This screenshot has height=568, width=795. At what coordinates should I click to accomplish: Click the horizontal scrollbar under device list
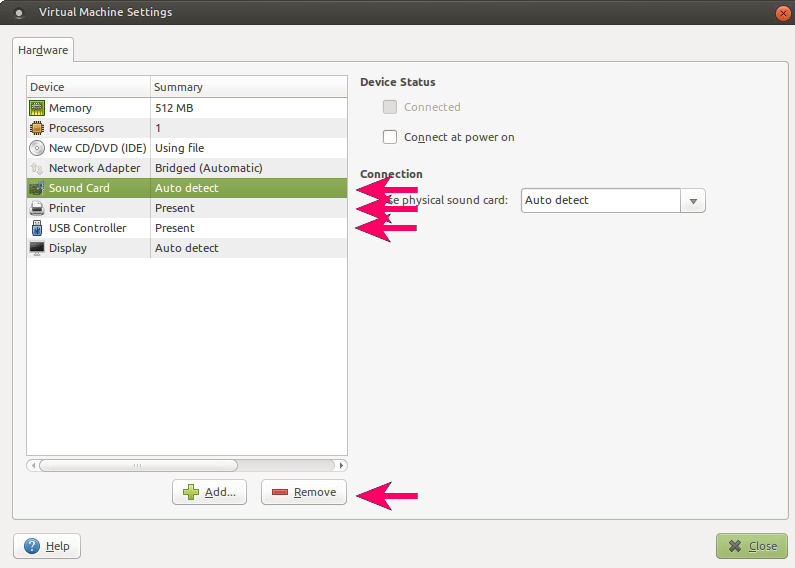pyautogui.click(x=138, y=465)
